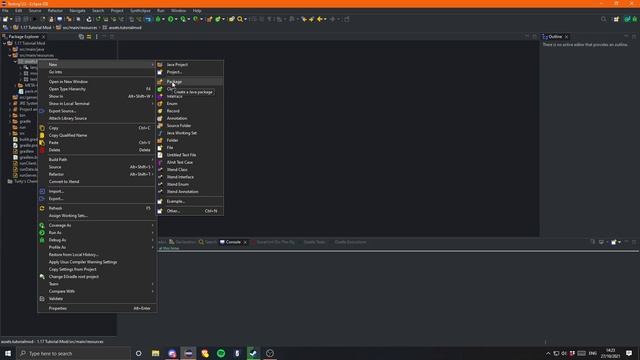640x360 pixels.
Task: Open Properties from the context menu
Action: [x=97, y=309]
